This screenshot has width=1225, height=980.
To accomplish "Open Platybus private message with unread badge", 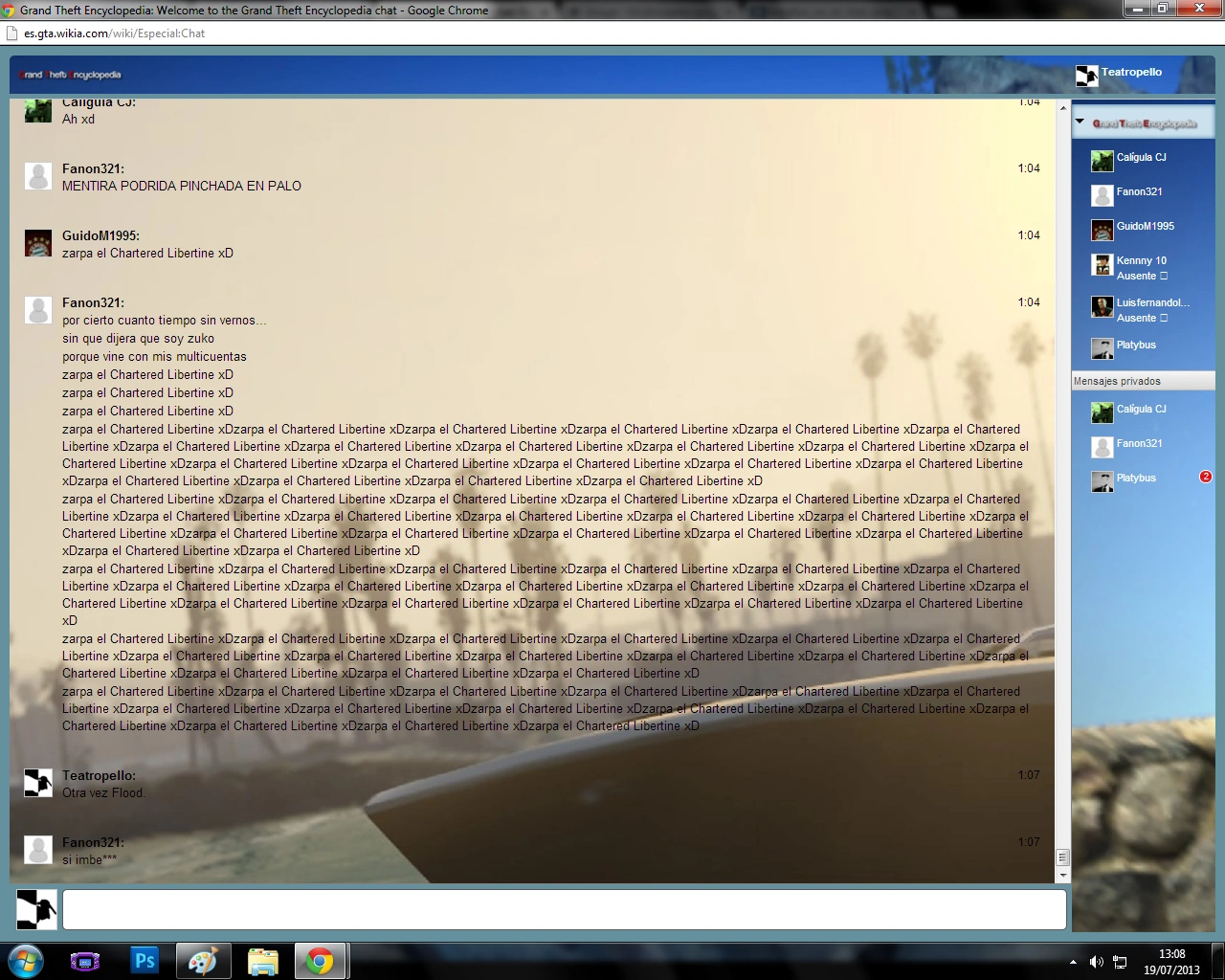I will pyautogui.click(x=1136, y=479).
